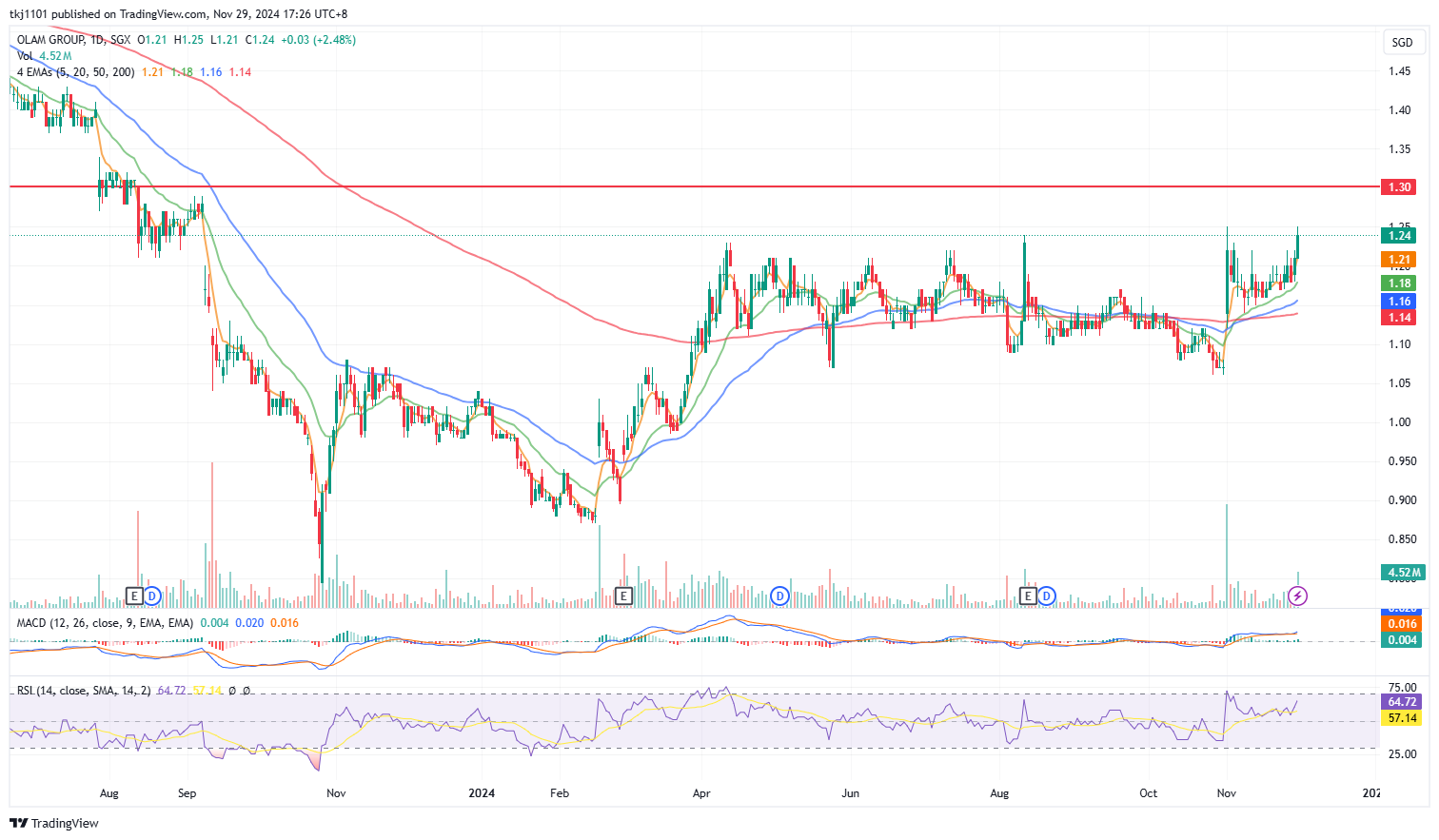The height and width of the screenshot is (840, 1439).
Task: Click the Feb label on the time axis
Action: 560,792
